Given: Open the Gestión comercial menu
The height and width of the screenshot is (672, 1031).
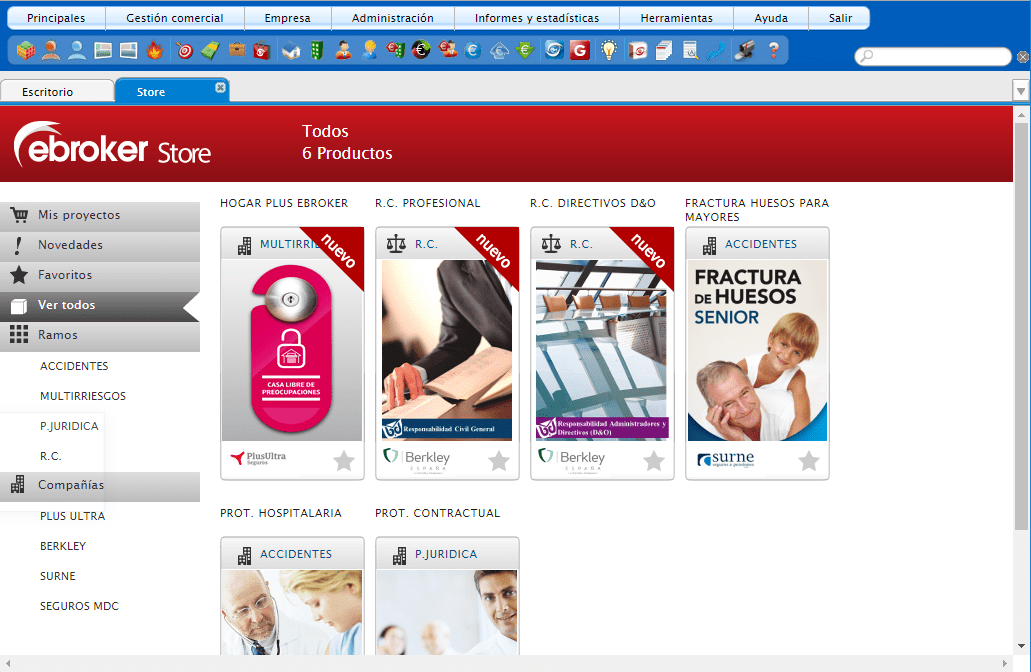Looking at the screenshot, I should click(x=175, y=18).
